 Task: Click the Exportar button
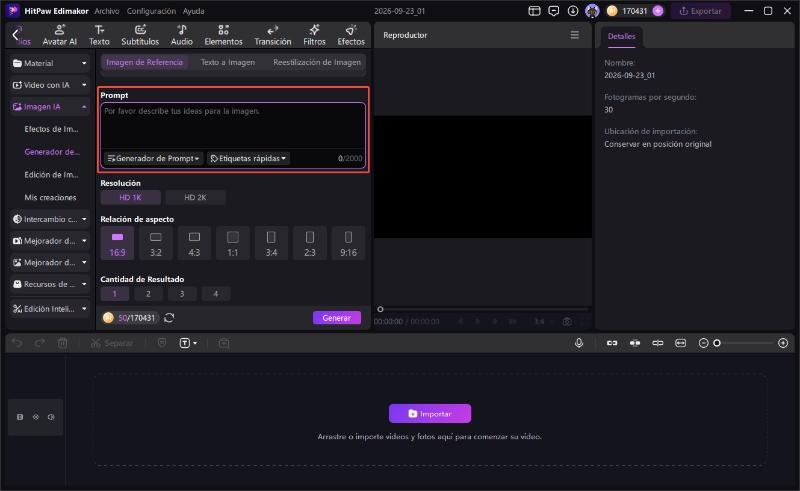(x=701, y=11)
